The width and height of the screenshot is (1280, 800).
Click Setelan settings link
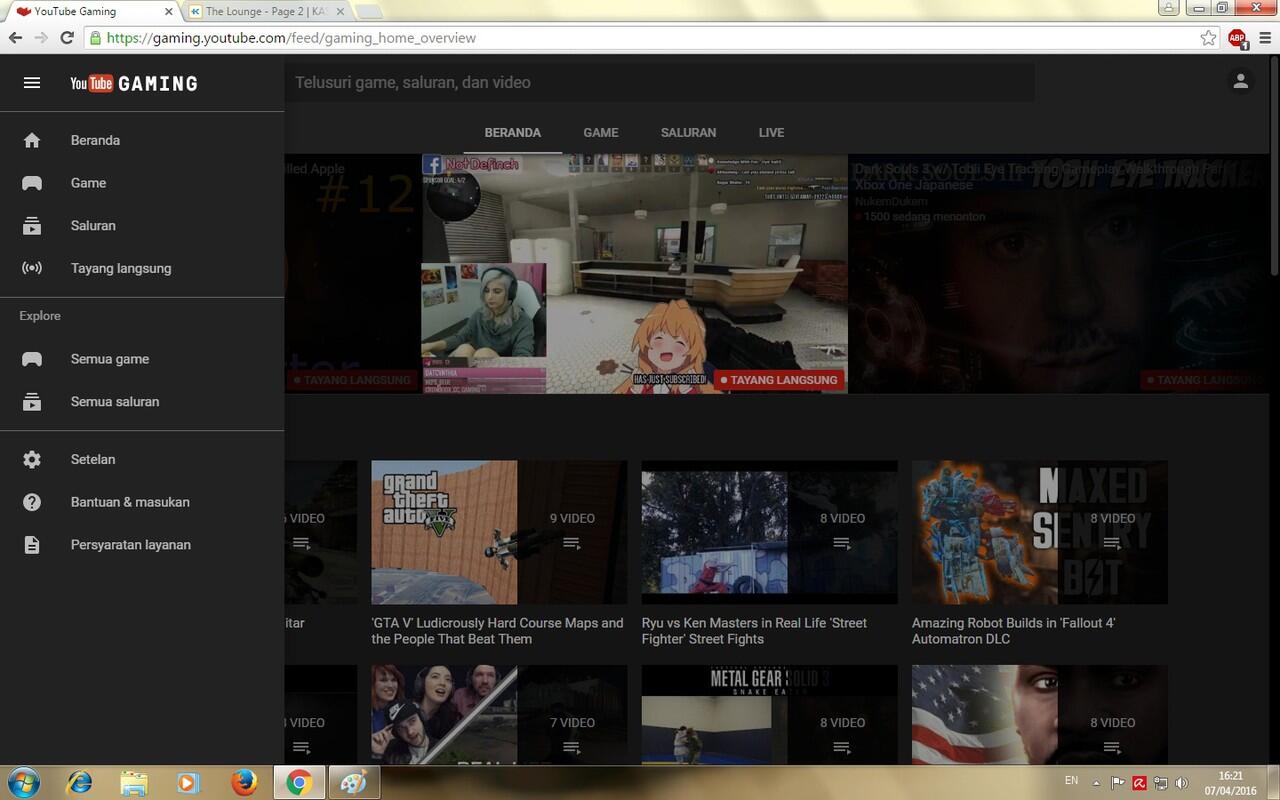tap(93, 460)
